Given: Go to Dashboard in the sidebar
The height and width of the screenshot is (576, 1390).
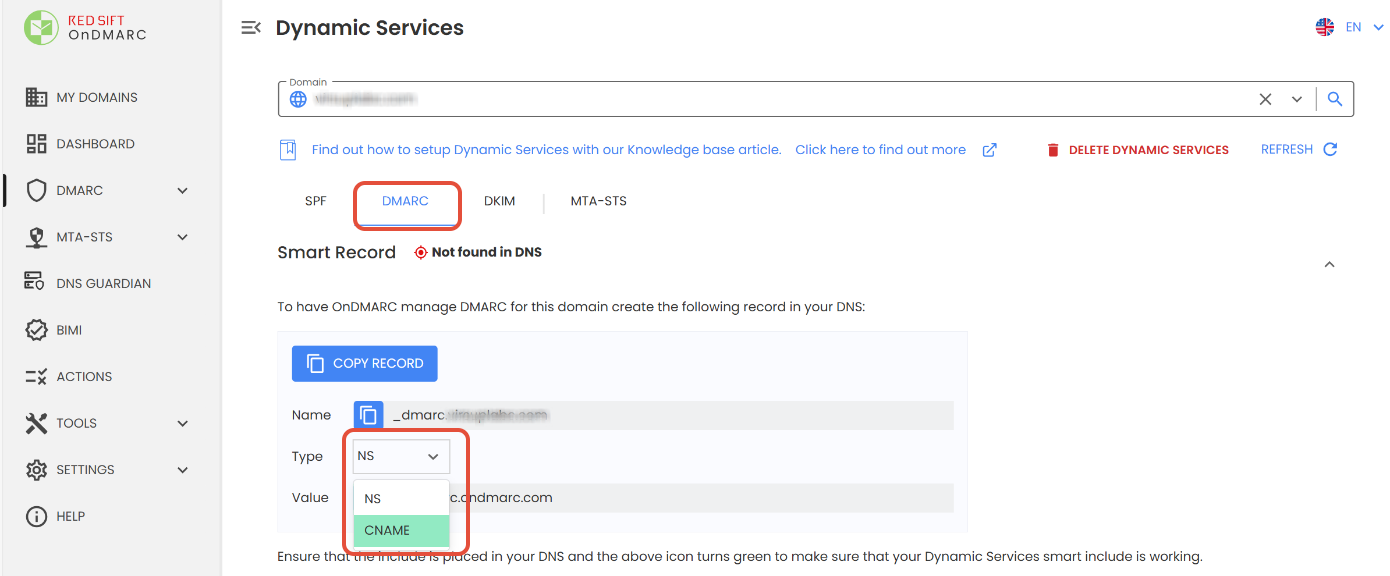Looking at the screenshot, I should pyautogui.click(x=95, y=144).
